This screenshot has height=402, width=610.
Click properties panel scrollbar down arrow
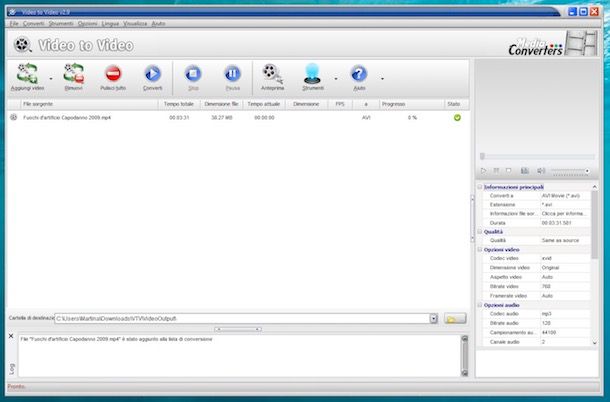pyautogui.click(x=594, y=343)
